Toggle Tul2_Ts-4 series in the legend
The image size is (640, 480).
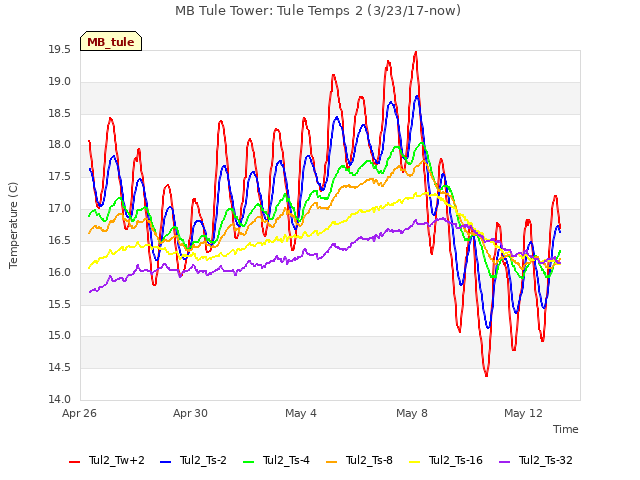pos(276,460)
